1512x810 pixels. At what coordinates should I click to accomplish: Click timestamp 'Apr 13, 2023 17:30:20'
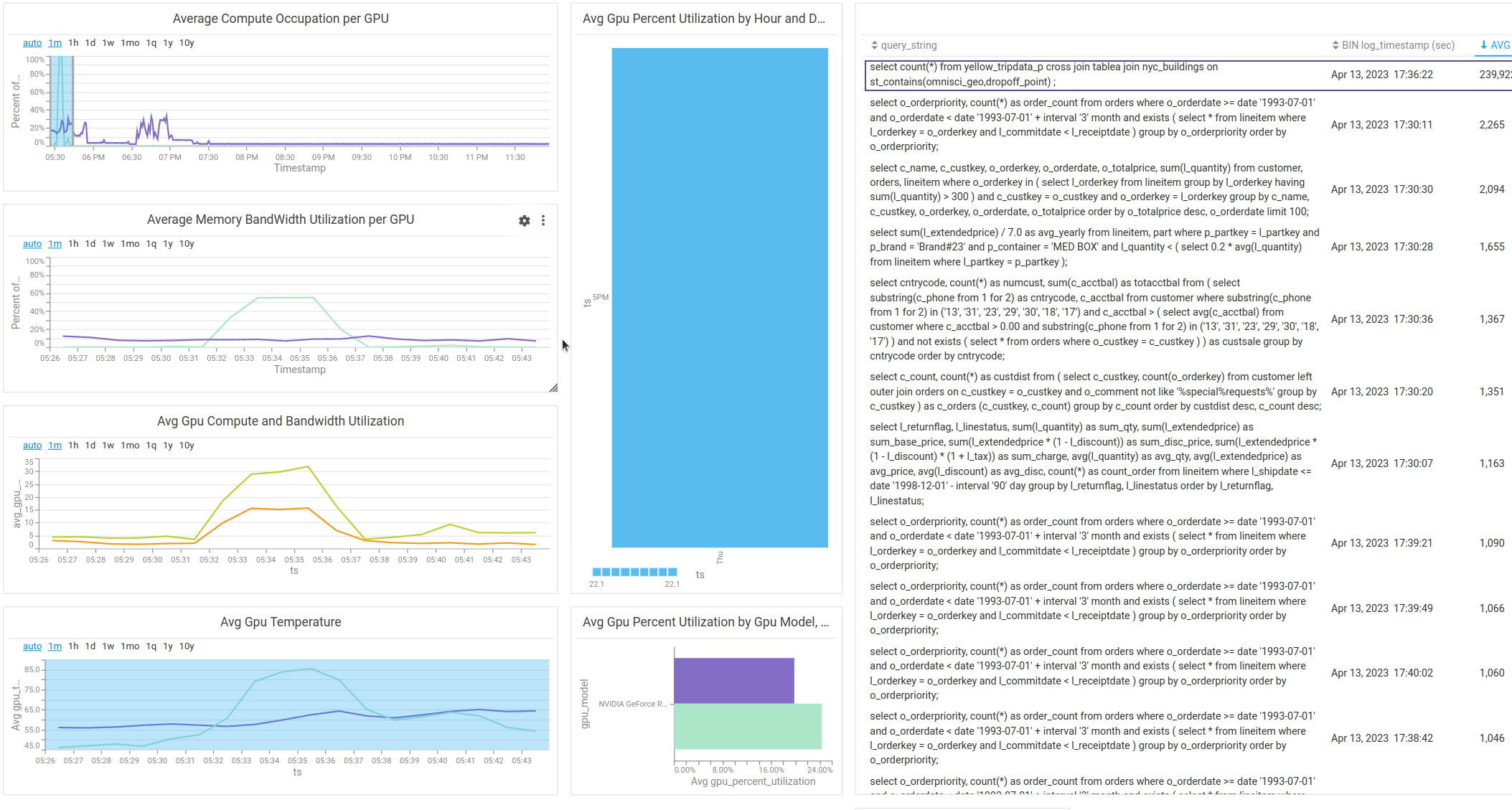pyautogui.click(x=1381, y=392)
